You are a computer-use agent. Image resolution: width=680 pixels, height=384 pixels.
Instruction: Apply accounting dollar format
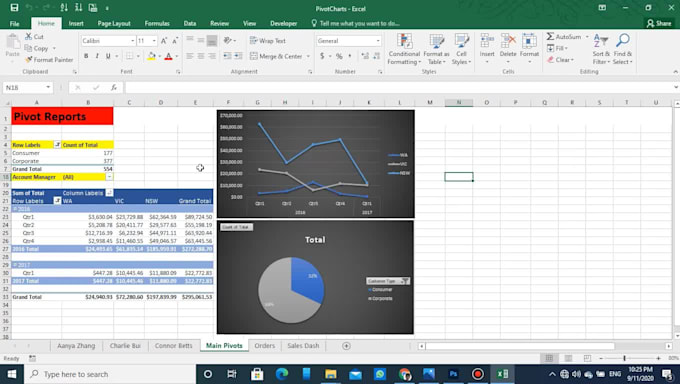tap(322, 56)
